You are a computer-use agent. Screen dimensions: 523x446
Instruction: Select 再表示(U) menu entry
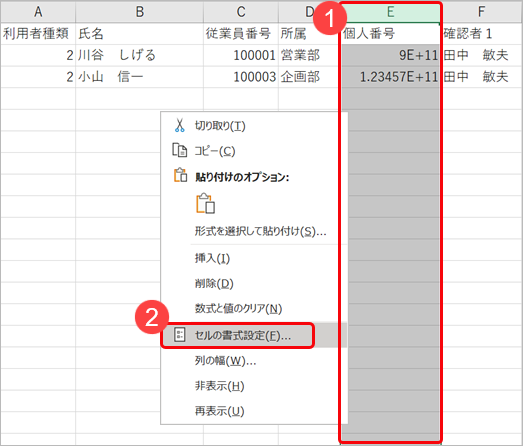click(254, 411)
